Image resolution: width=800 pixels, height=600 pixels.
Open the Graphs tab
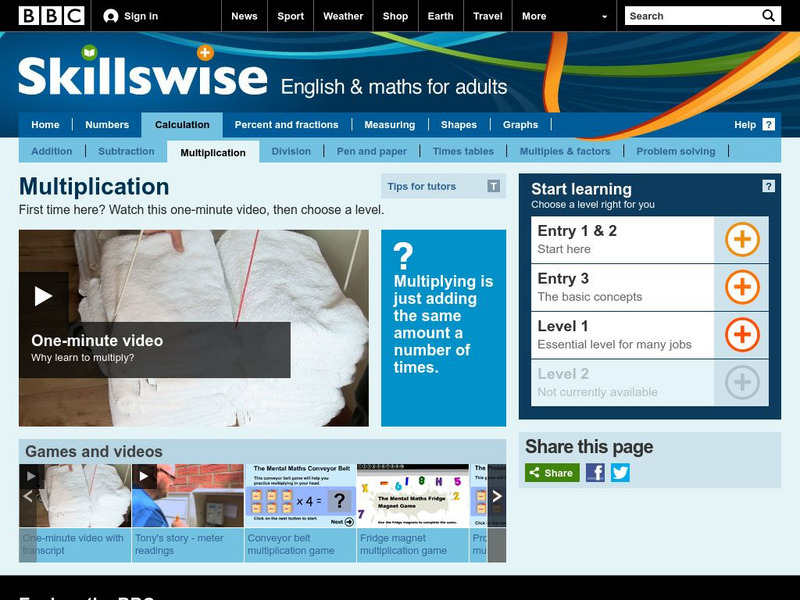[520, 124]
